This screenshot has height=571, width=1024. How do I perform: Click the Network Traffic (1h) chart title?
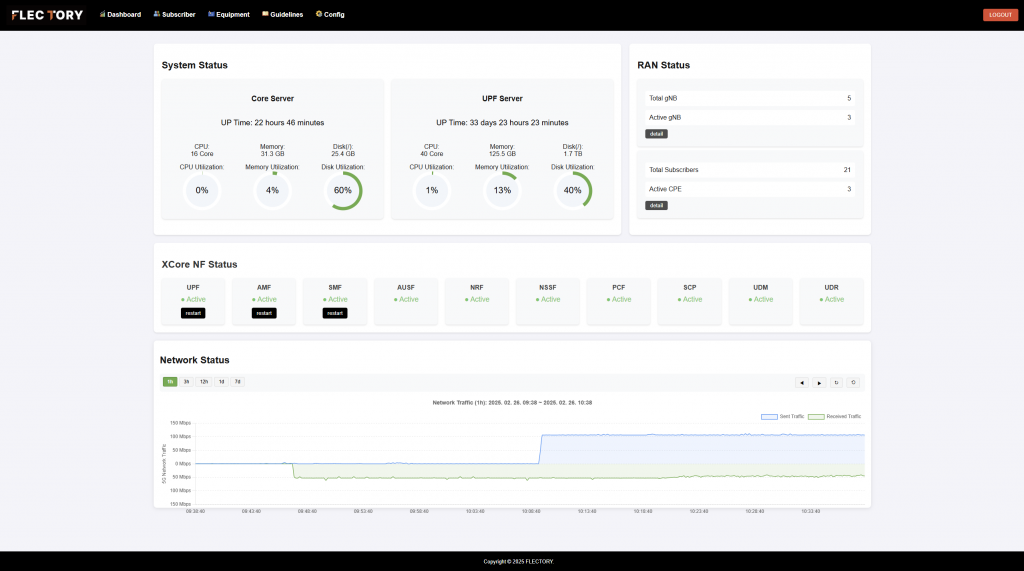(x=512, y=402)
